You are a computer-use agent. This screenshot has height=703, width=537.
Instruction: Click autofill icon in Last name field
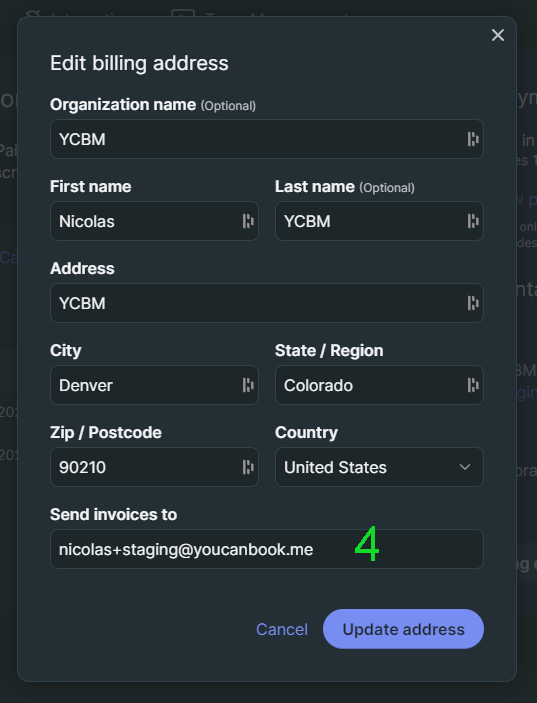click(473, 221)
